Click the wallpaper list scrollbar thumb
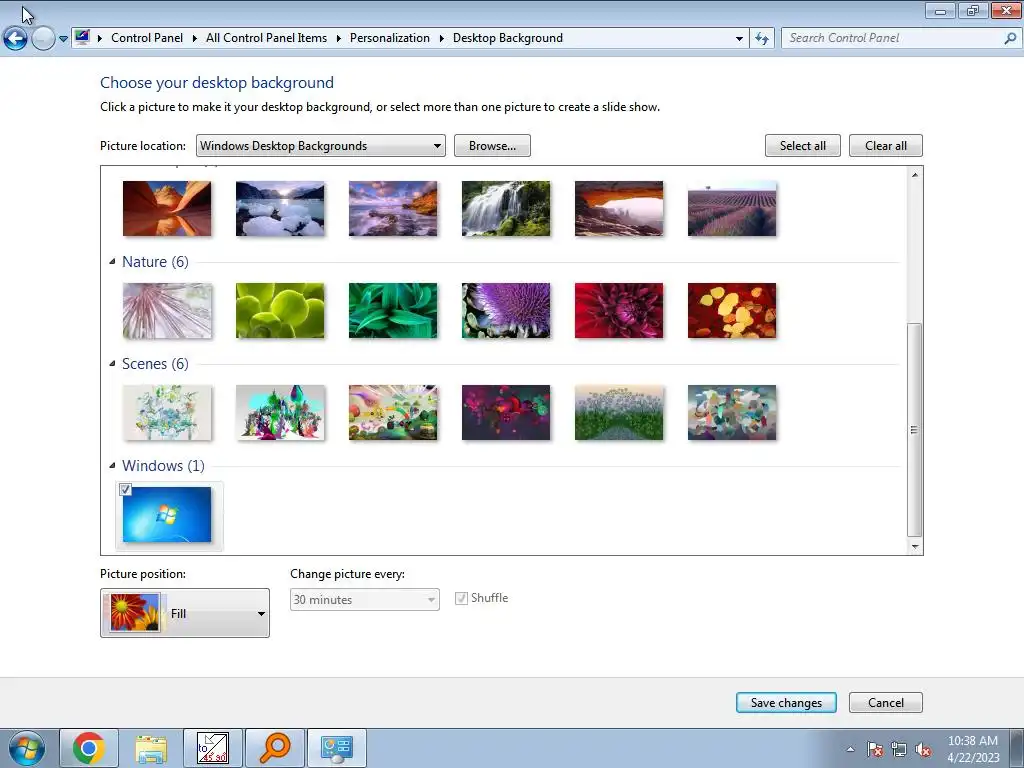This screenshot has height=768, width=1024. (x=915, y=429)
